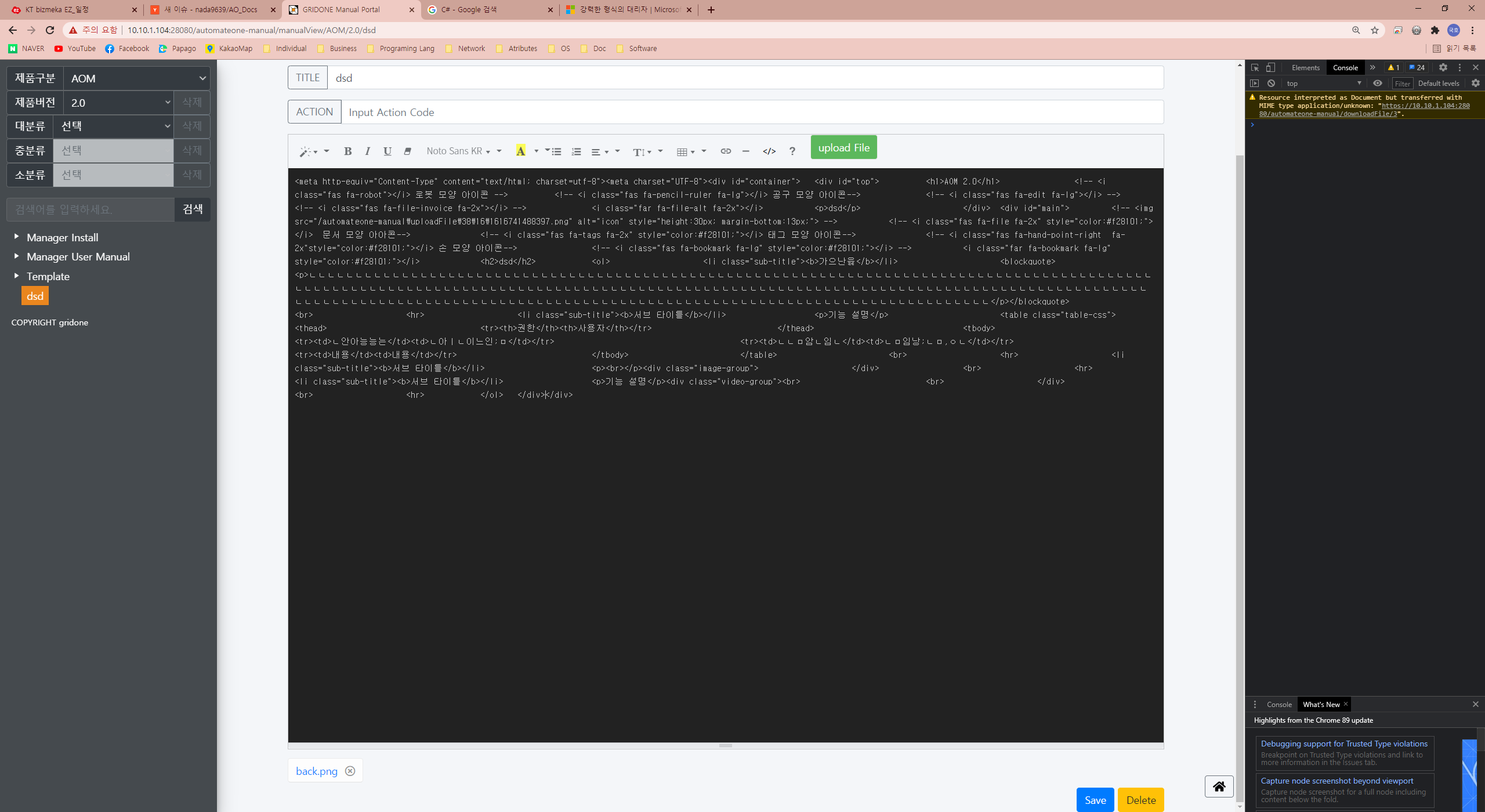Toggle the device toolbar in DevTools
The height and width of the screenshot is (812, 1485).
1270,68
